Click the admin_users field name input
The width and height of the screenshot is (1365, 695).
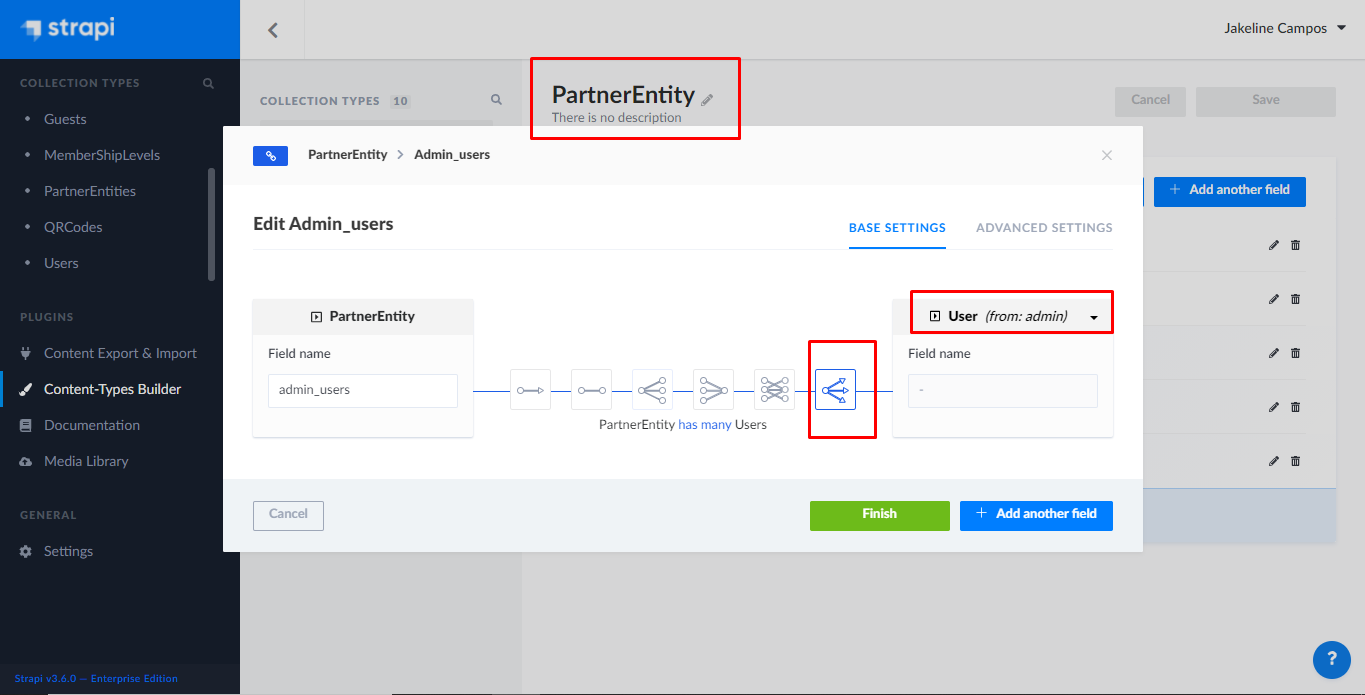click(362, 390)
